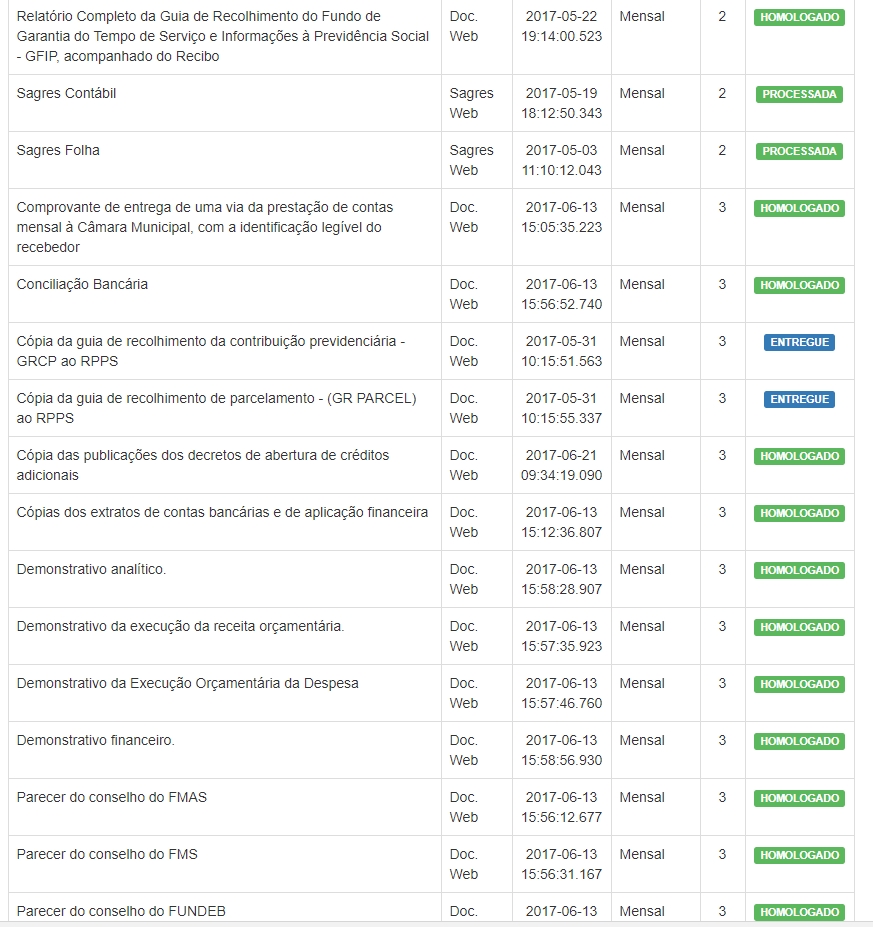The width and height of the screenshot is (873, 927).
Task: Click the timestamp 2017-06-21 09:34:19.090
Action: (x=562, y=465)
